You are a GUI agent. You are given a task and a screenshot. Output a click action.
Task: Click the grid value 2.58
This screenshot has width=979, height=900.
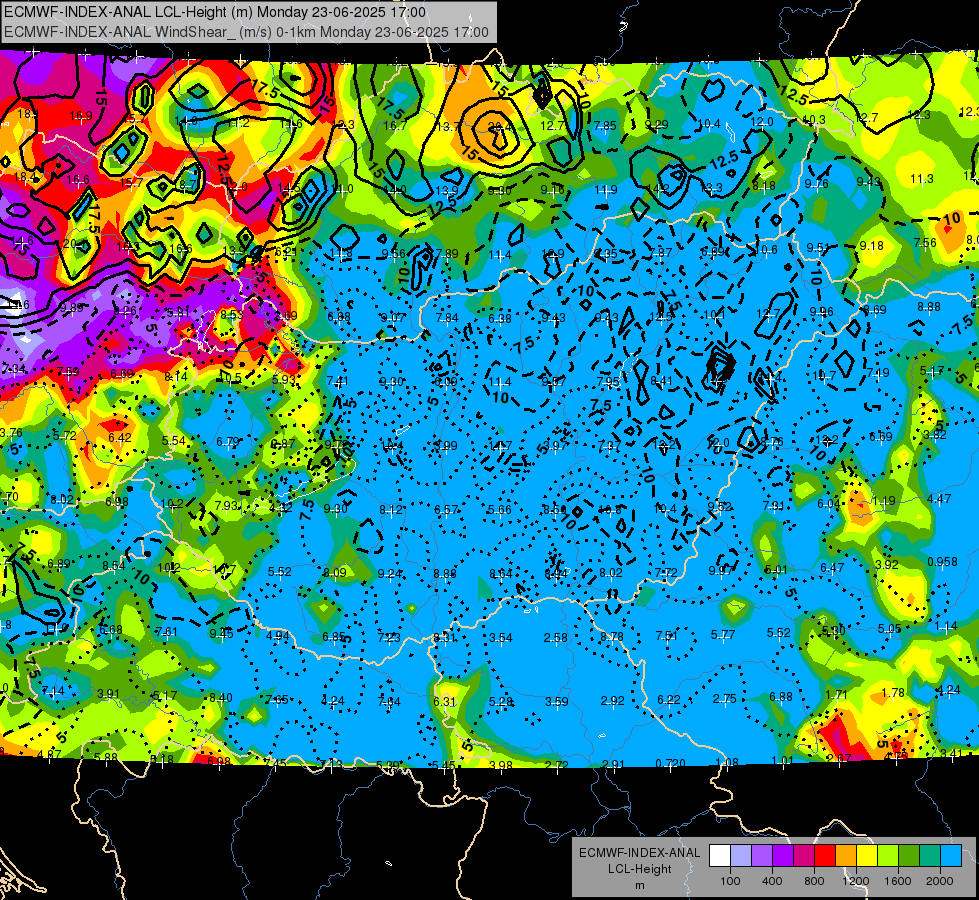point(556,637)
